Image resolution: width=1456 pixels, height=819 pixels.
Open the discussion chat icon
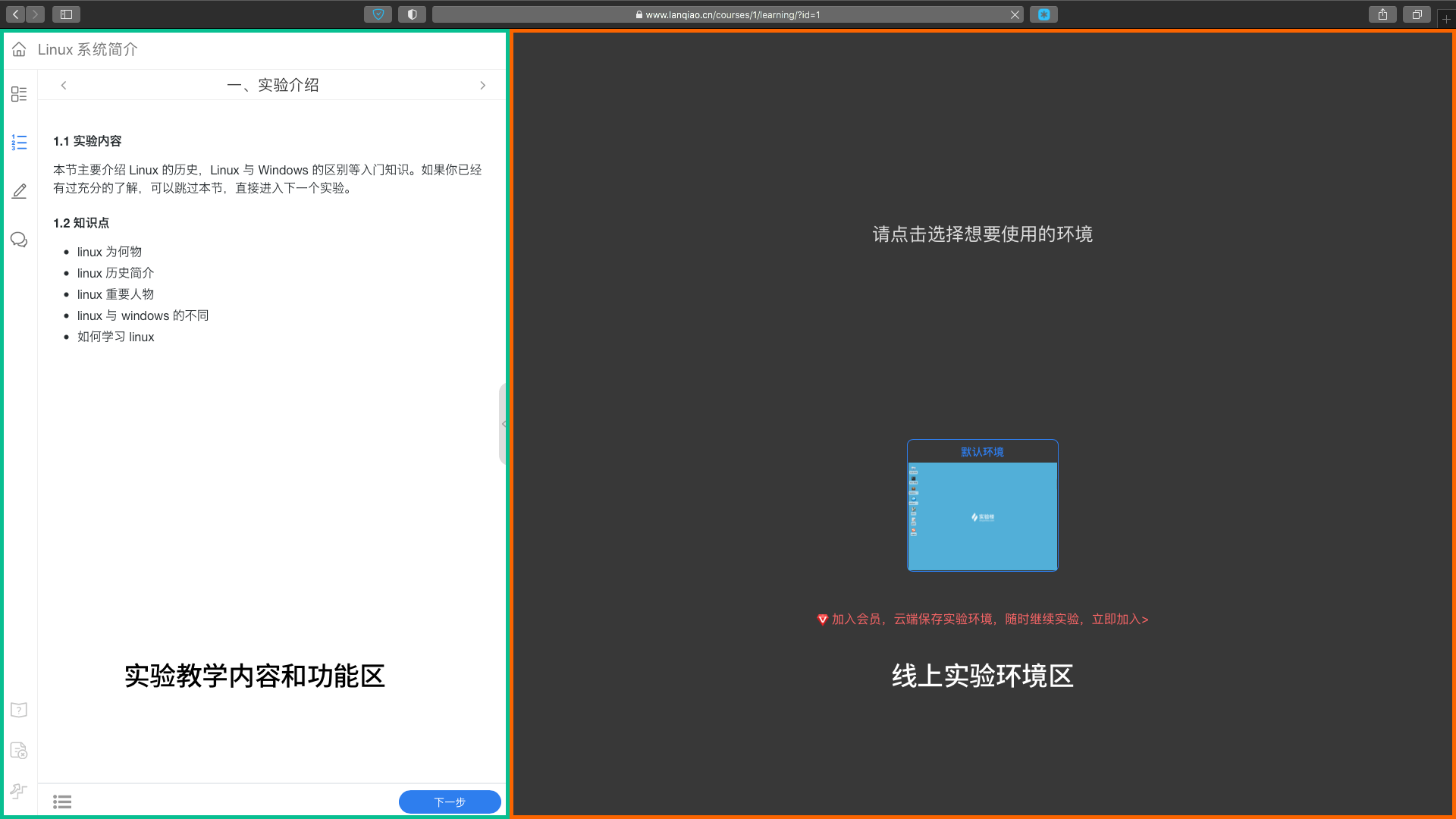coord(19,240)
